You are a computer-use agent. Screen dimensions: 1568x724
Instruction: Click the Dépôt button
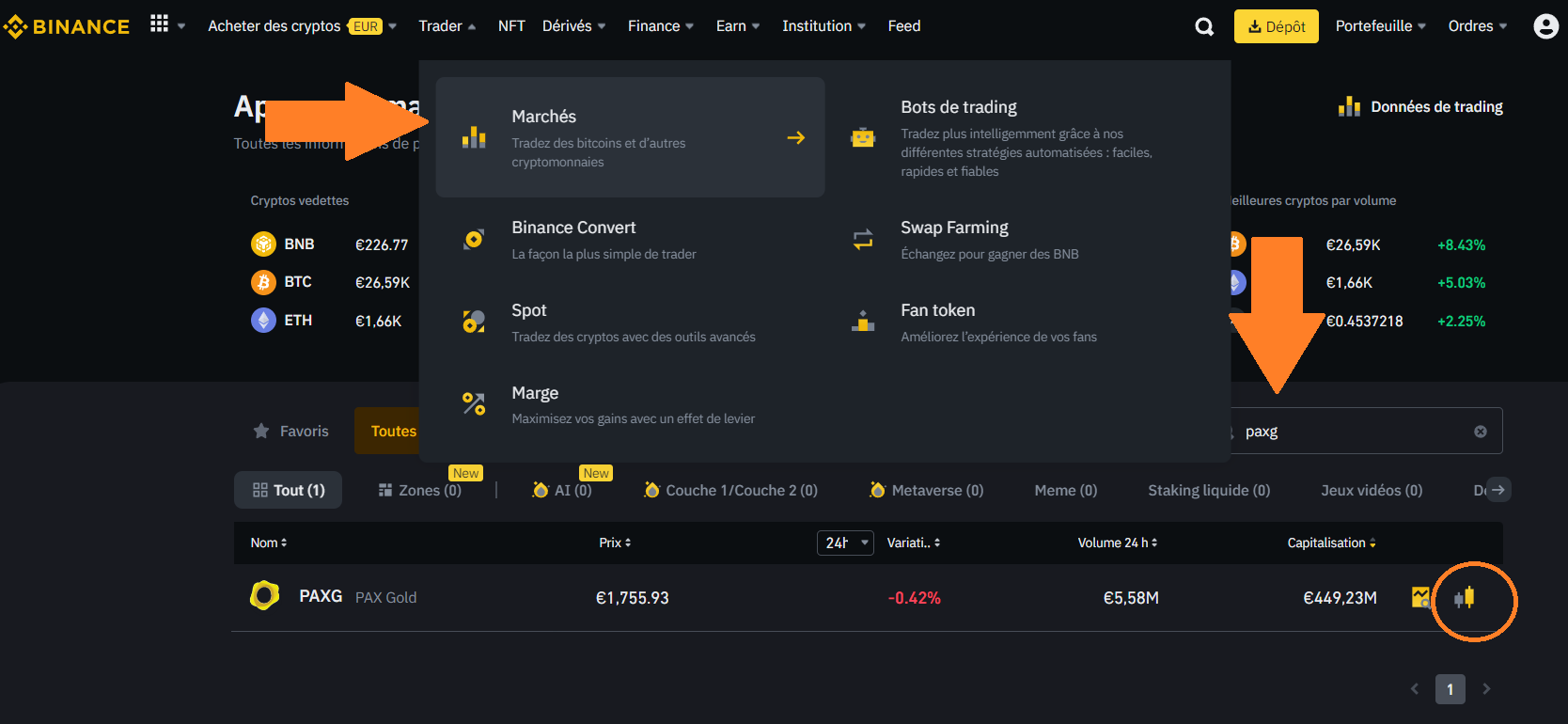[x=1276, y=26]
